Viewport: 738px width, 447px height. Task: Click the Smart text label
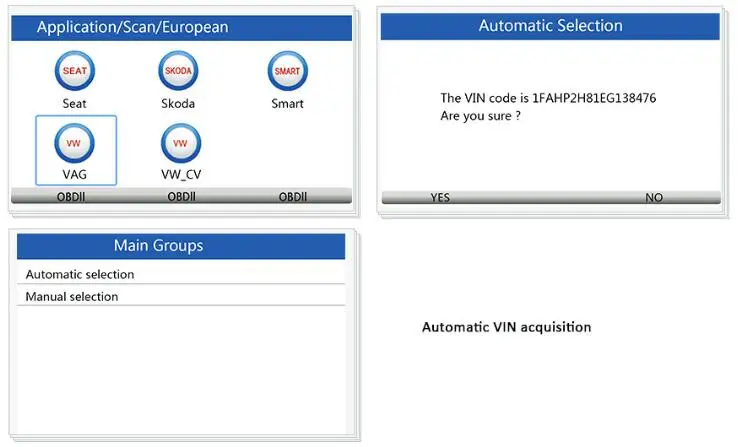point(288,104)
